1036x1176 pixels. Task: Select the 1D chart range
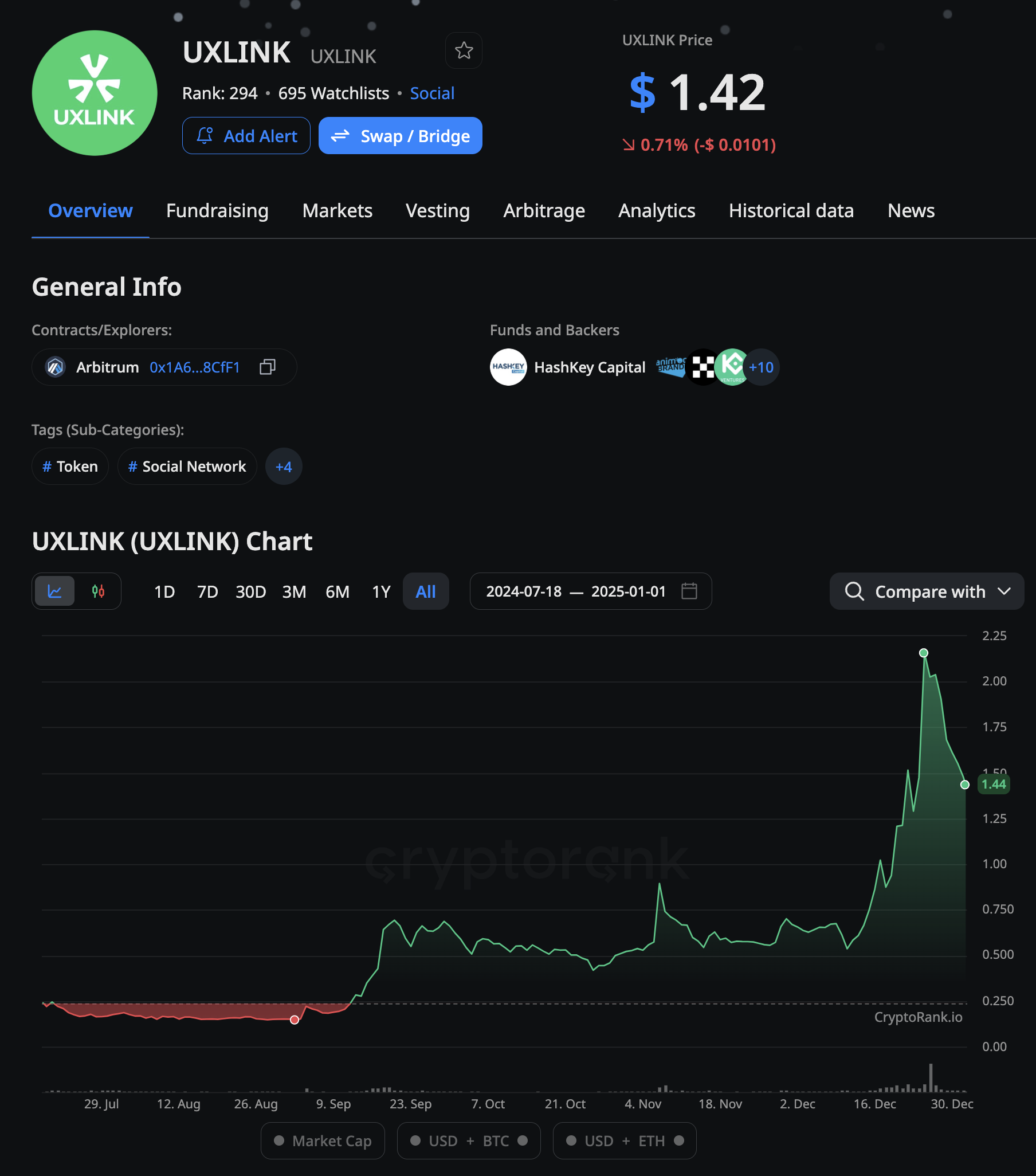click(164, 591)
